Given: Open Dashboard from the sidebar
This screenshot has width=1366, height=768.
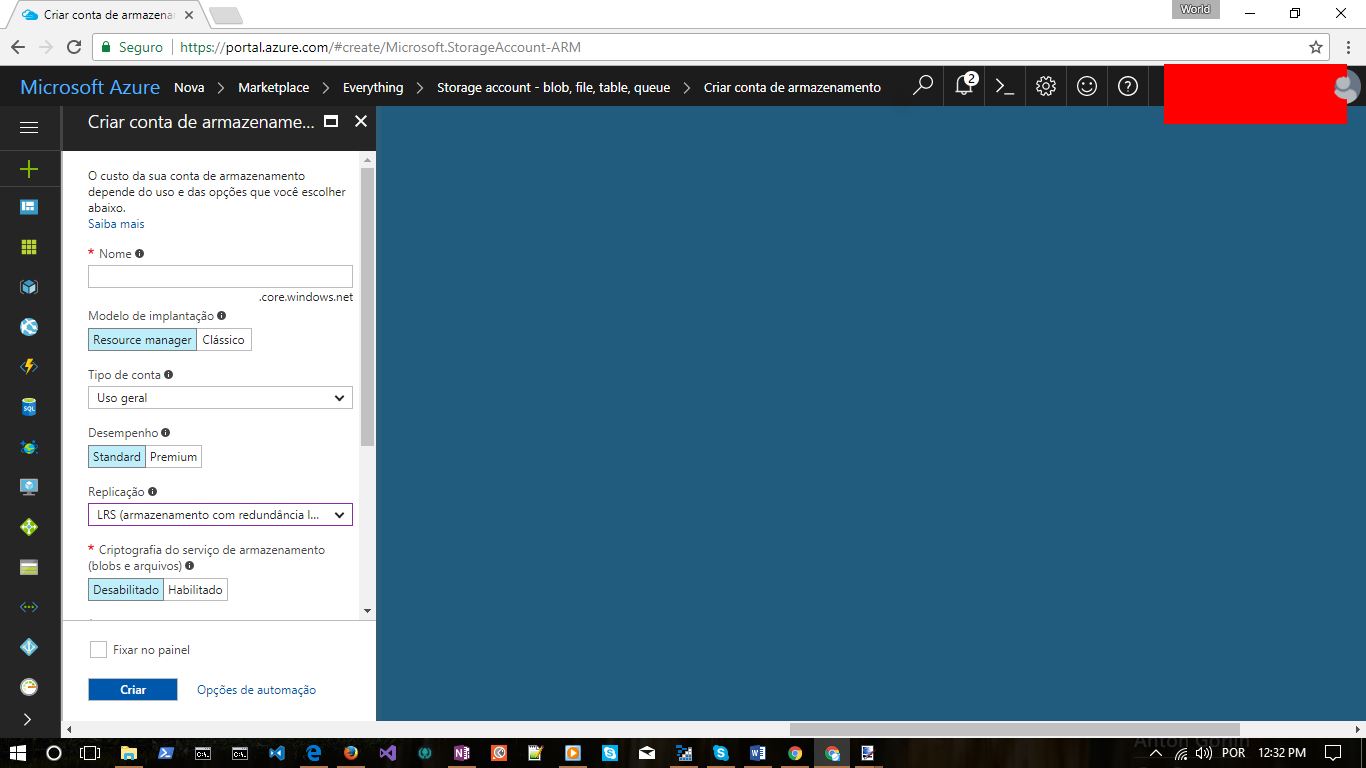Looking at the screenshot, I should (x=29, y=207).
